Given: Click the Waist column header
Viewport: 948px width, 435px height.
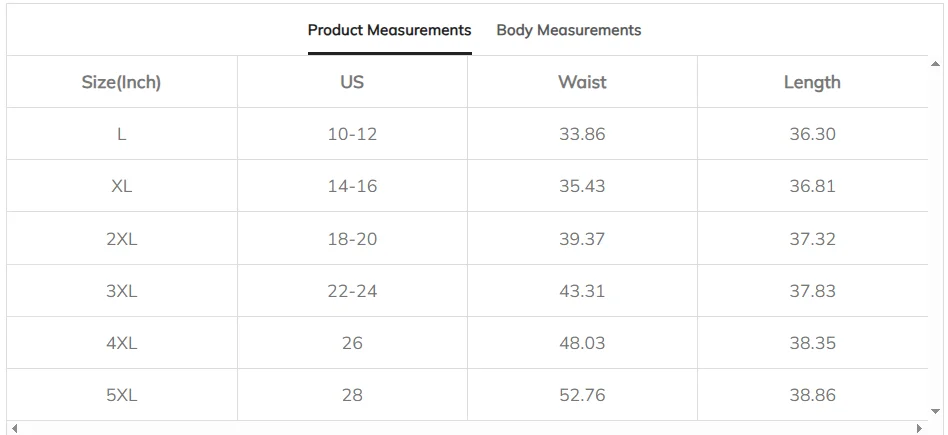Looking at the screenshot, I should pyautogui.click(x=582, y=82).
